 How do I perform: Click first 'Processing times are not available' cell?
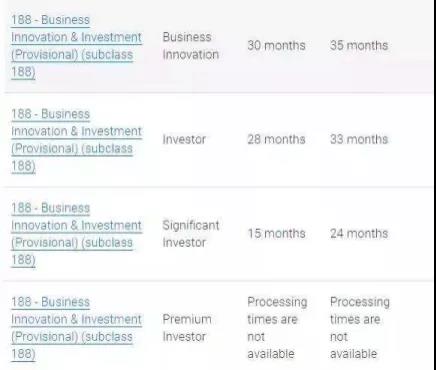tap(277, 328)
